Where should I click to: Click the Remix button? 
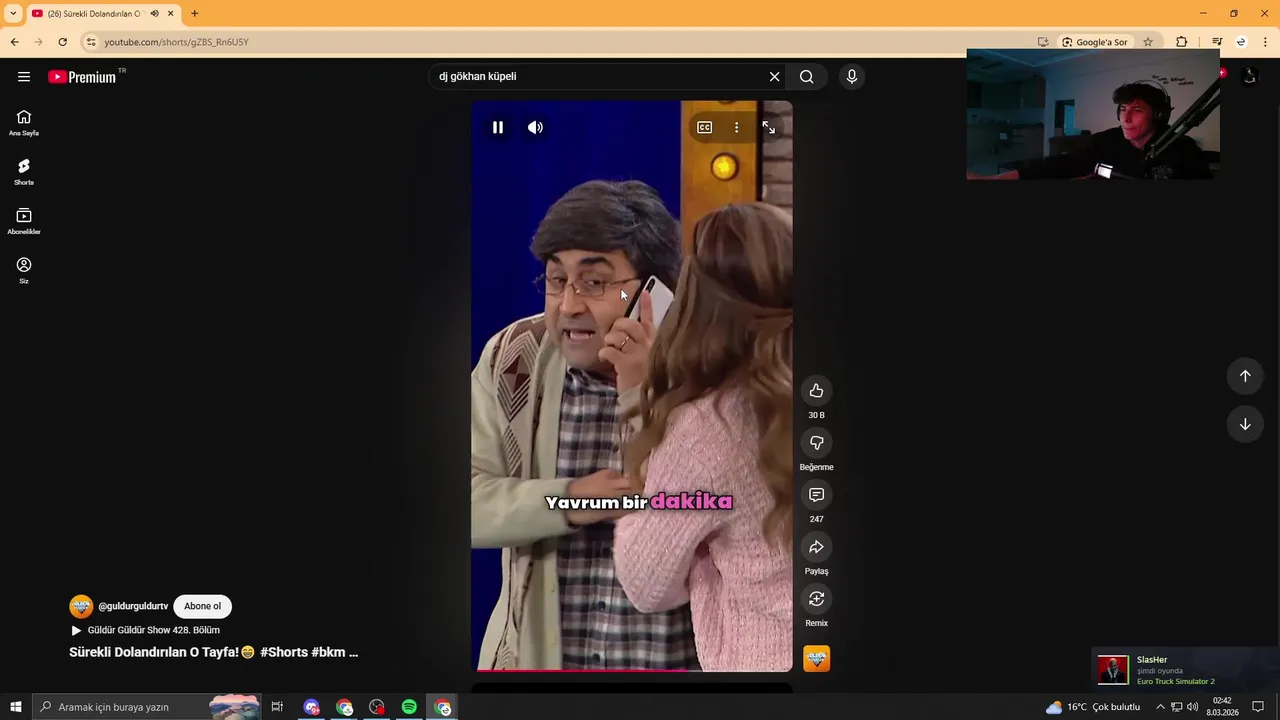(x=816, y=598)
